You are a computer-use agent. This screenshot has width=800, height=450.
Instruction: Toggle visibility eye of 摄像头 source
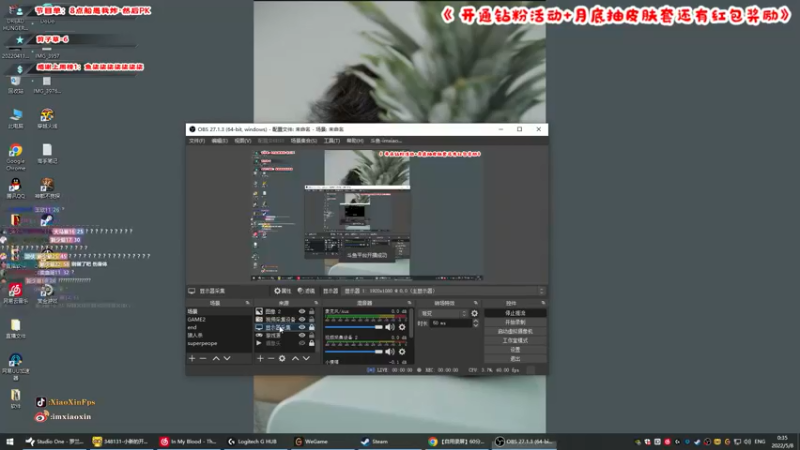[x=302, y=343]
